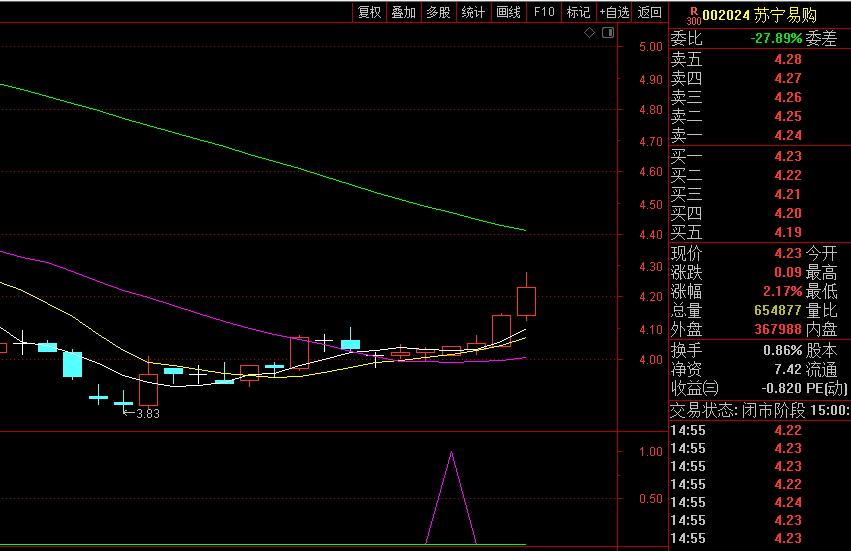The image size is (851, 551).
Task: Select stock title 002024 苏宁易购
Action: click(760, 15)
